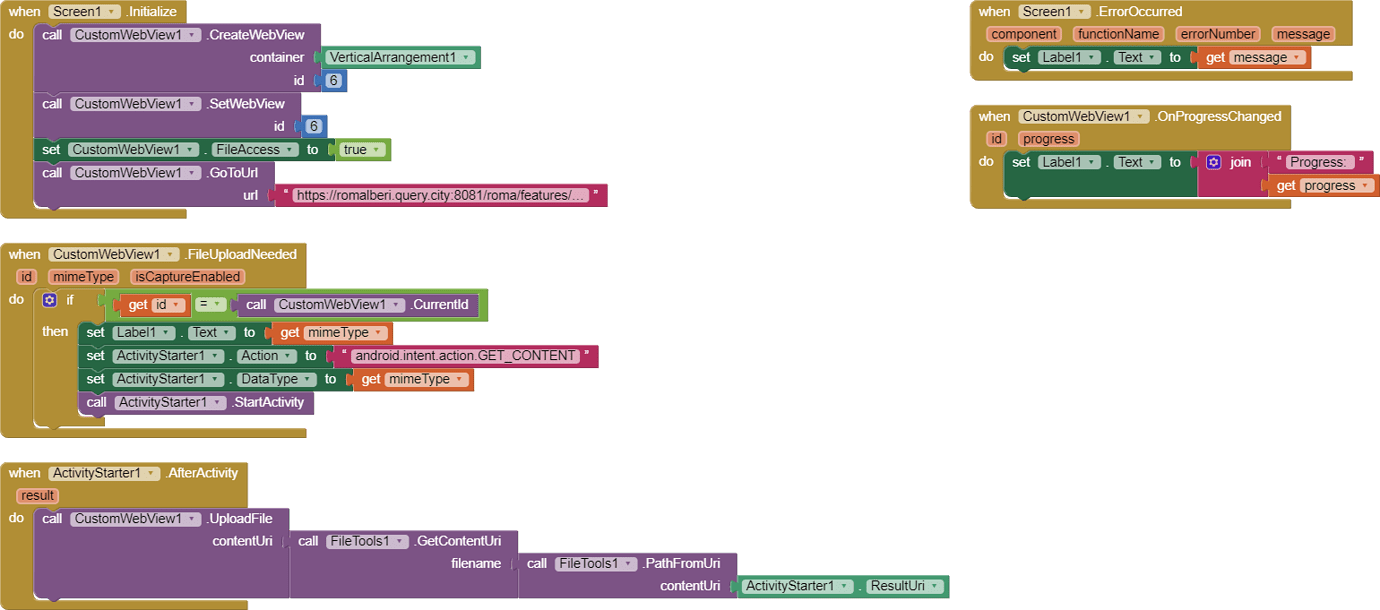
Task: Select the android.intent.action.GET_CONTENT text block
Action: coord(465,355)
